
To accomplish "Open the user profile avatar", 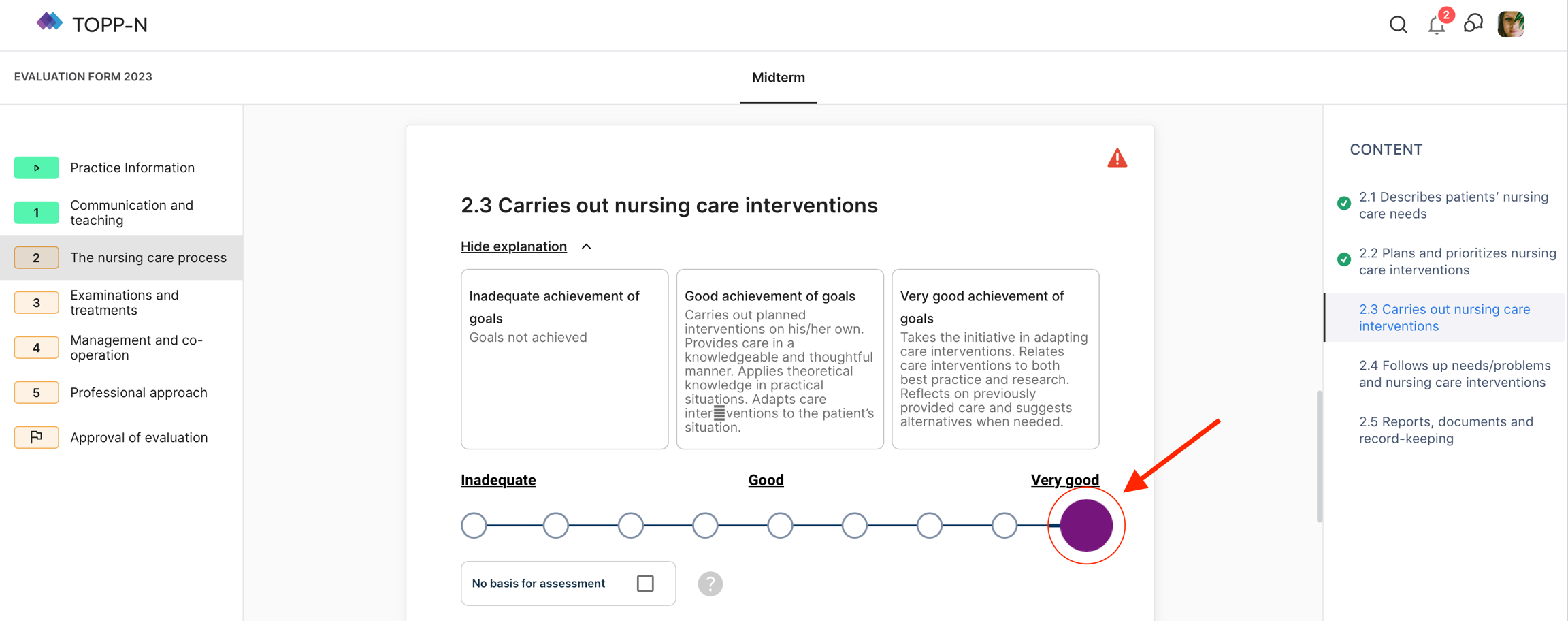I will [x=1511, y=25].
